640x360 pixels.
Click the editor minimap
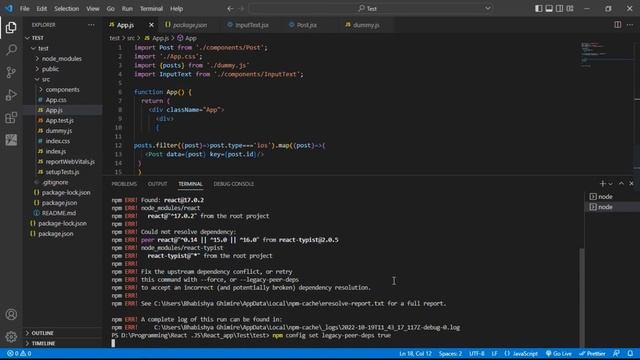(x=607, y=55)
